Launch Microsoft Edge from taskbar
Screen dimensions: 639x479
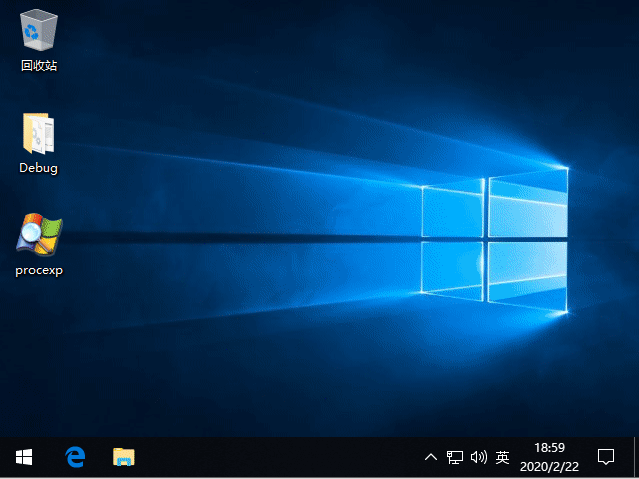75,457
